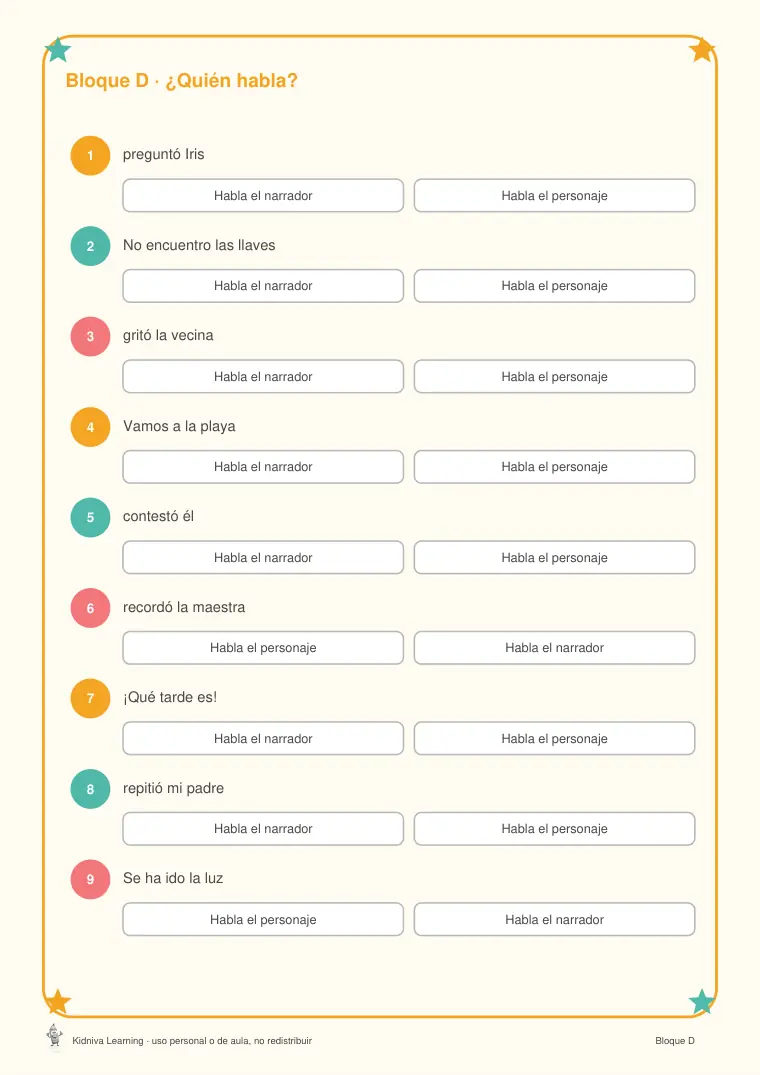The image size is (760, 1075).
Task: Select 'Habla el narrador' under 'contestó él'
Action: click(263, 557)
